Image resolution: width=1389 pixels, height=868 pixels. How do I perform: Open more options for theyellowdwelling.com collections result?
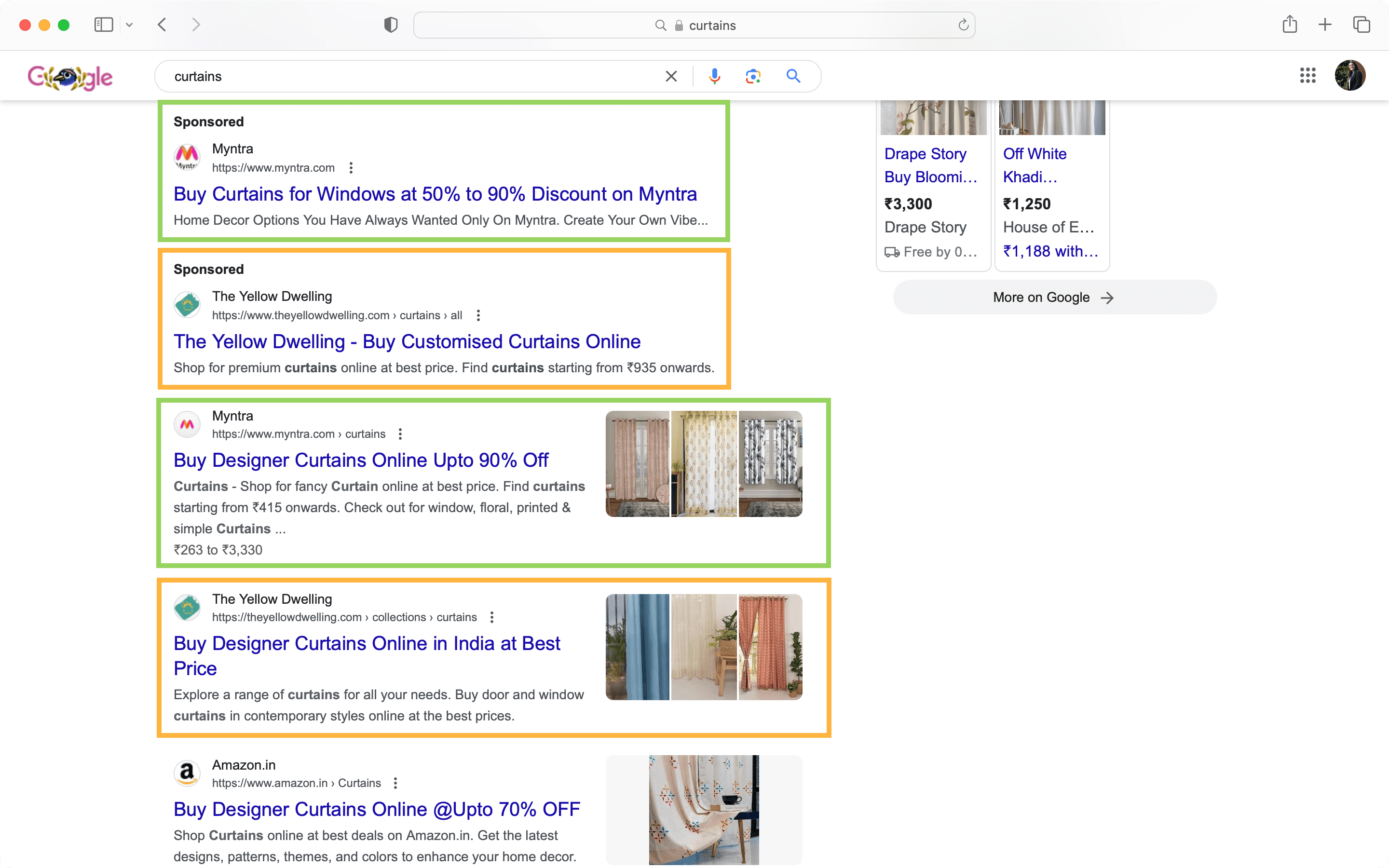[x=491, y=617]
